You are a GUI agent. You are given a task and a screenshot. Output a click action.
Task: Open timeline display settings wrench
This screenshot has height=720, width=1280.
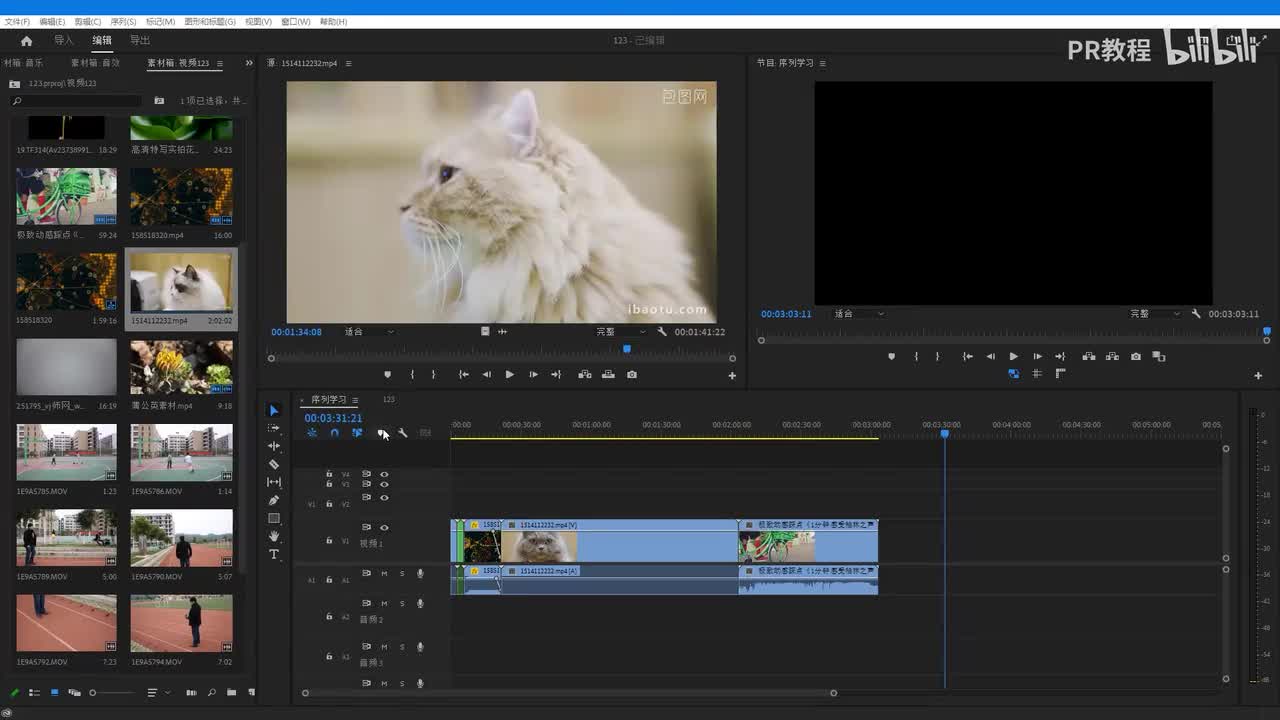[x=402, y=433]
